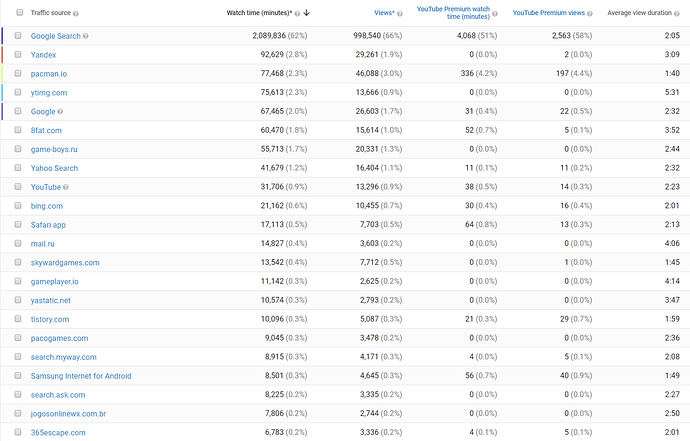Click the info icon beside YouTube row
The height and width of the screenshot is (441, 690).
tap(66, 187)
